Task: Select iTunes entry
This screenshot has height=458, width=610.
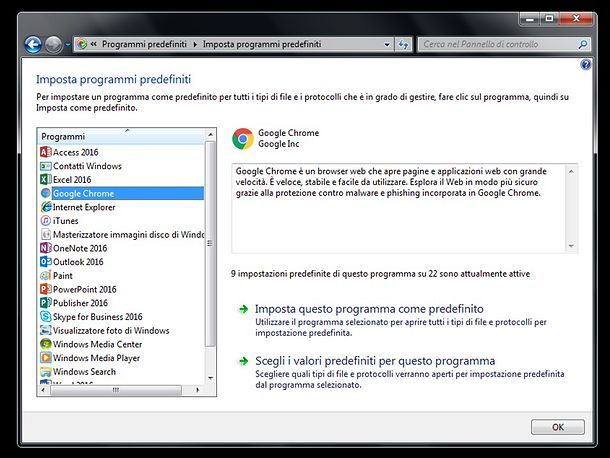Action: pos(65,221)
